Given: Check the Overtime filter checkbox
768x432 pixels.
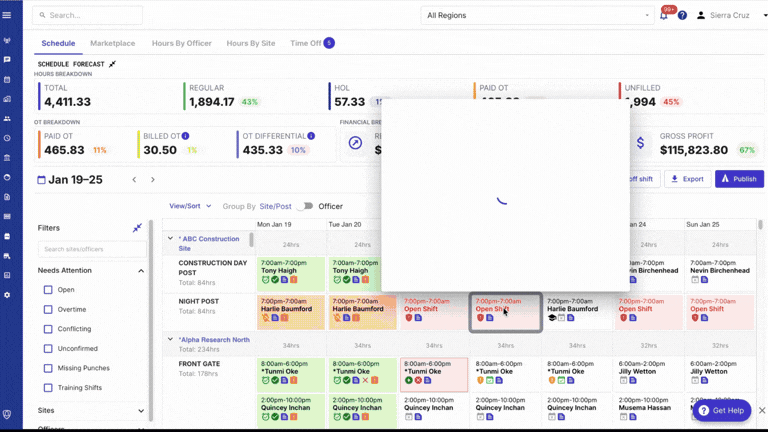Looking at the screenshot, I should pos(48,310).
